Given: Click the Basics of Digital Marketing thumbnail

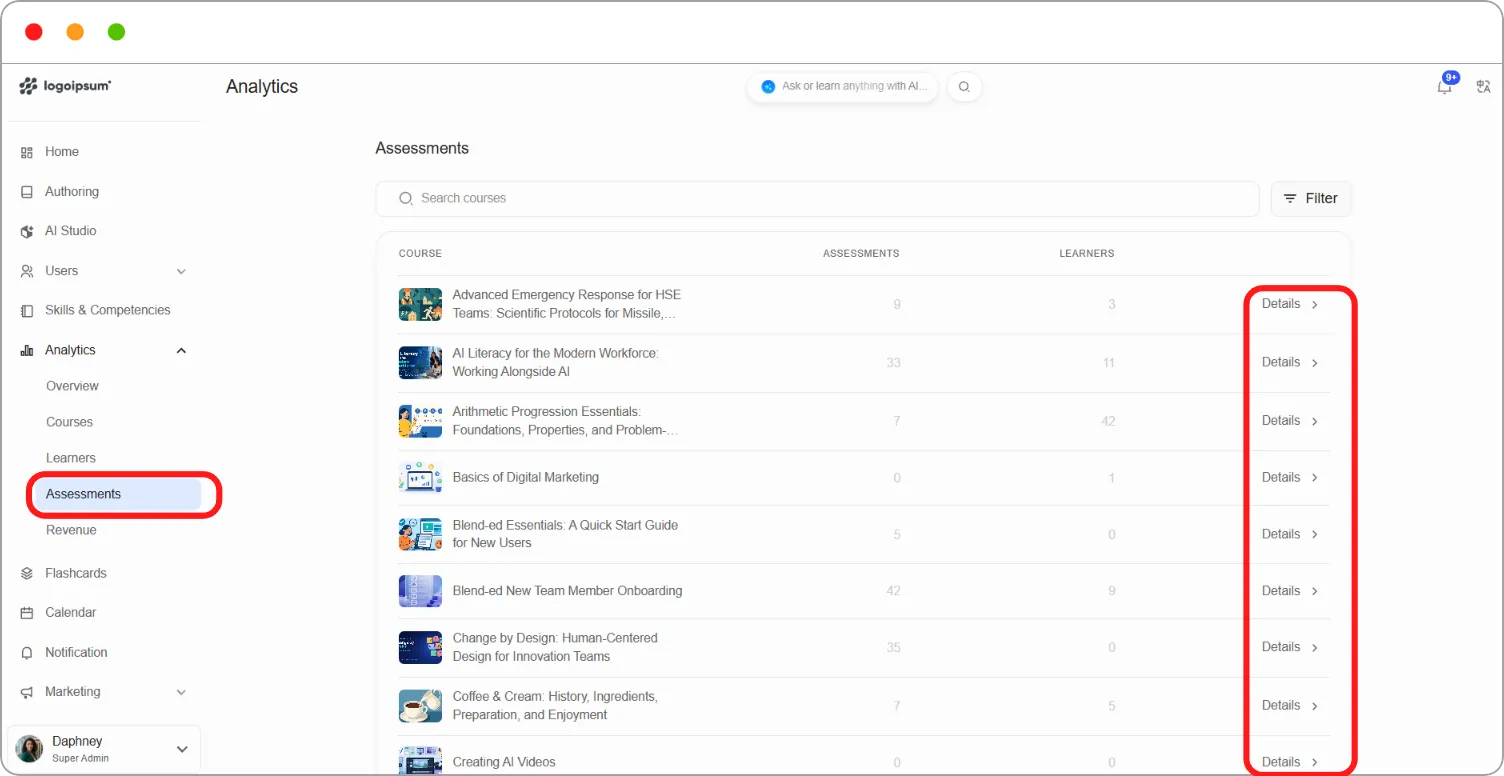Looking at the screenshot, I should pos(420,477).
